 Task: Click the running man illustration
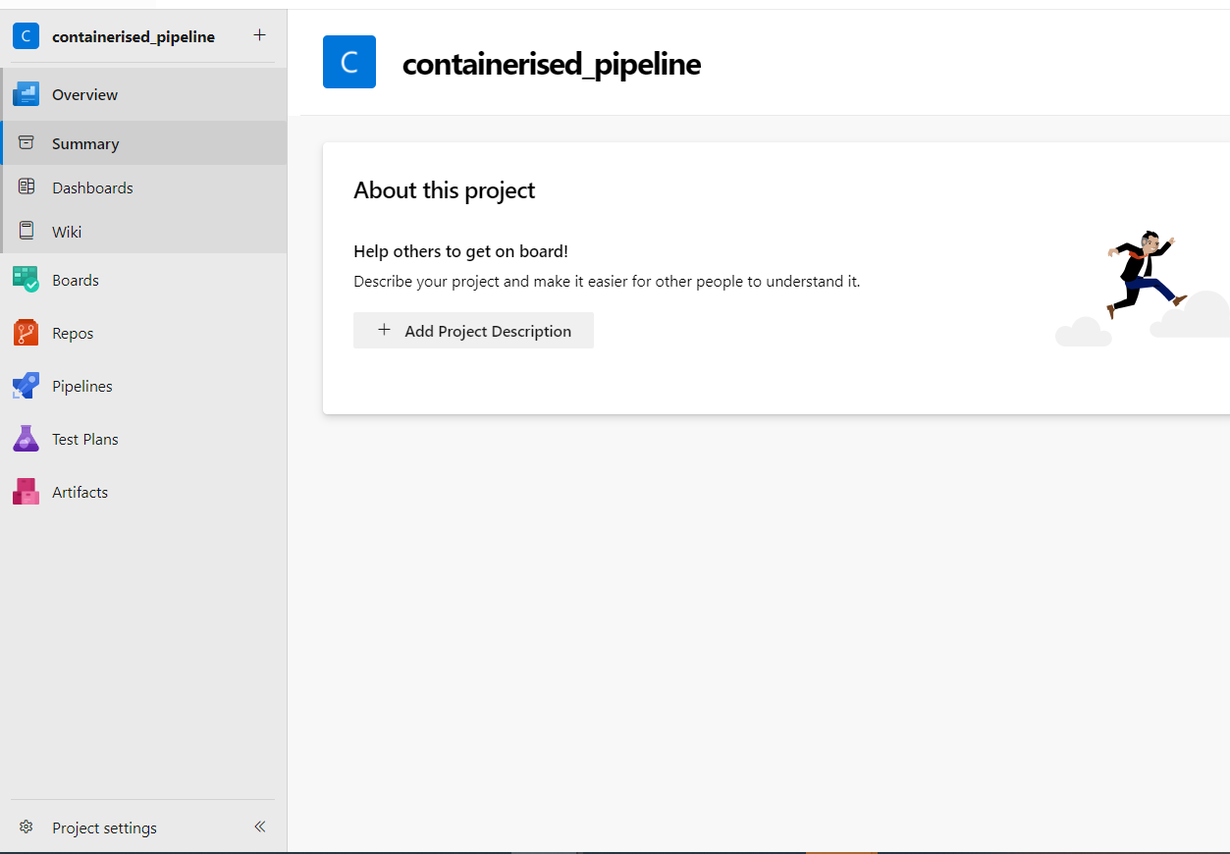coord(1144,273)
